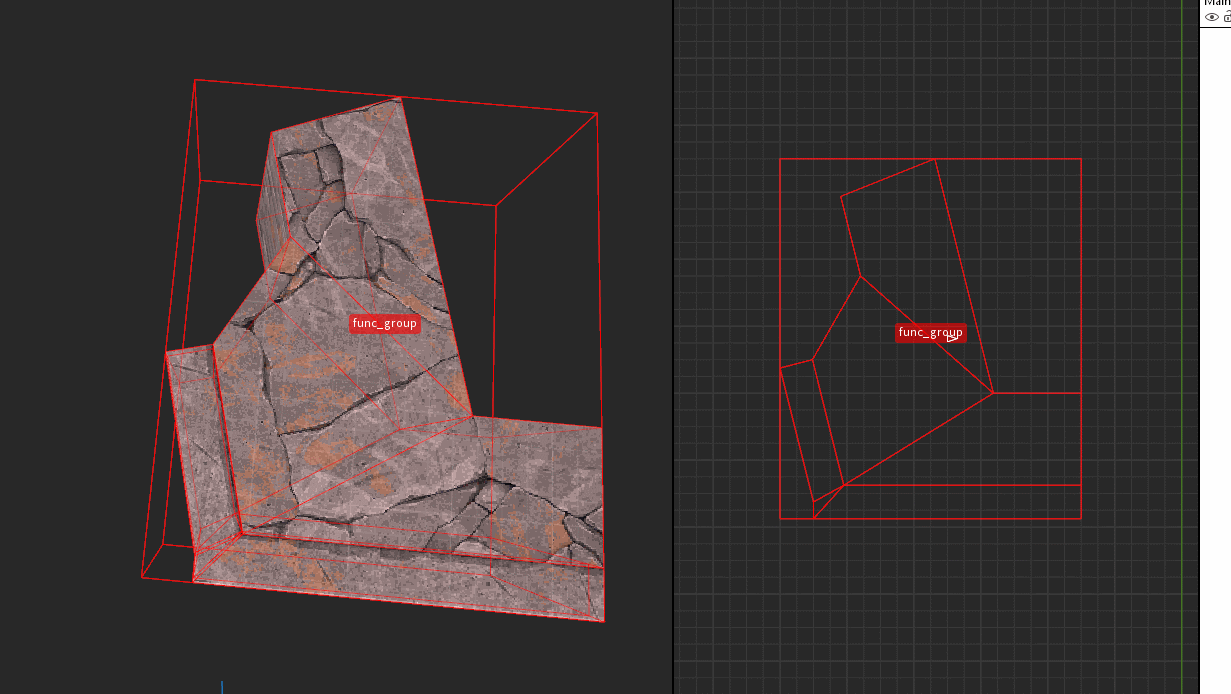The image size is (1231, 694).
Task: Toggle the layer visibility eye icon
Action: 1212,16
